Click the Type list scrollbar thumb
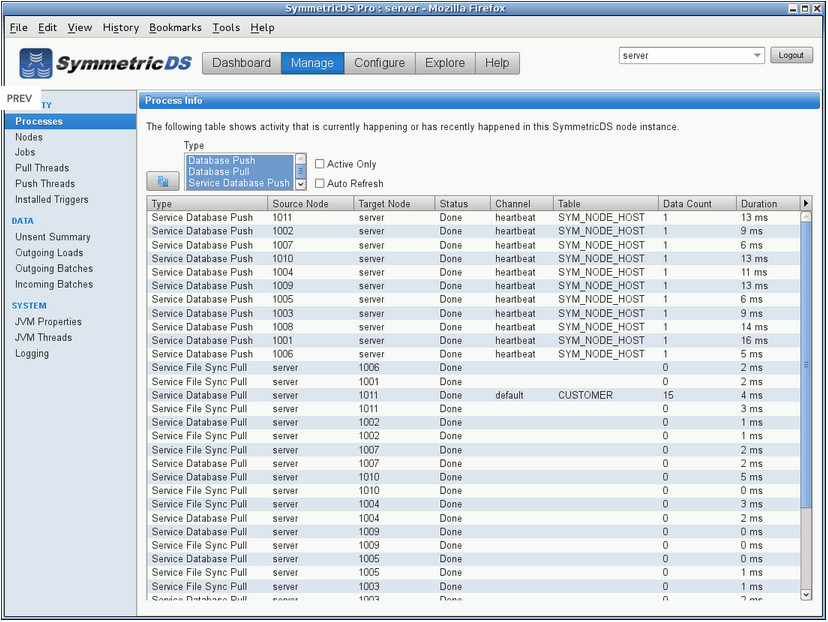Screen dimensions: 828x622 (300, 171)
